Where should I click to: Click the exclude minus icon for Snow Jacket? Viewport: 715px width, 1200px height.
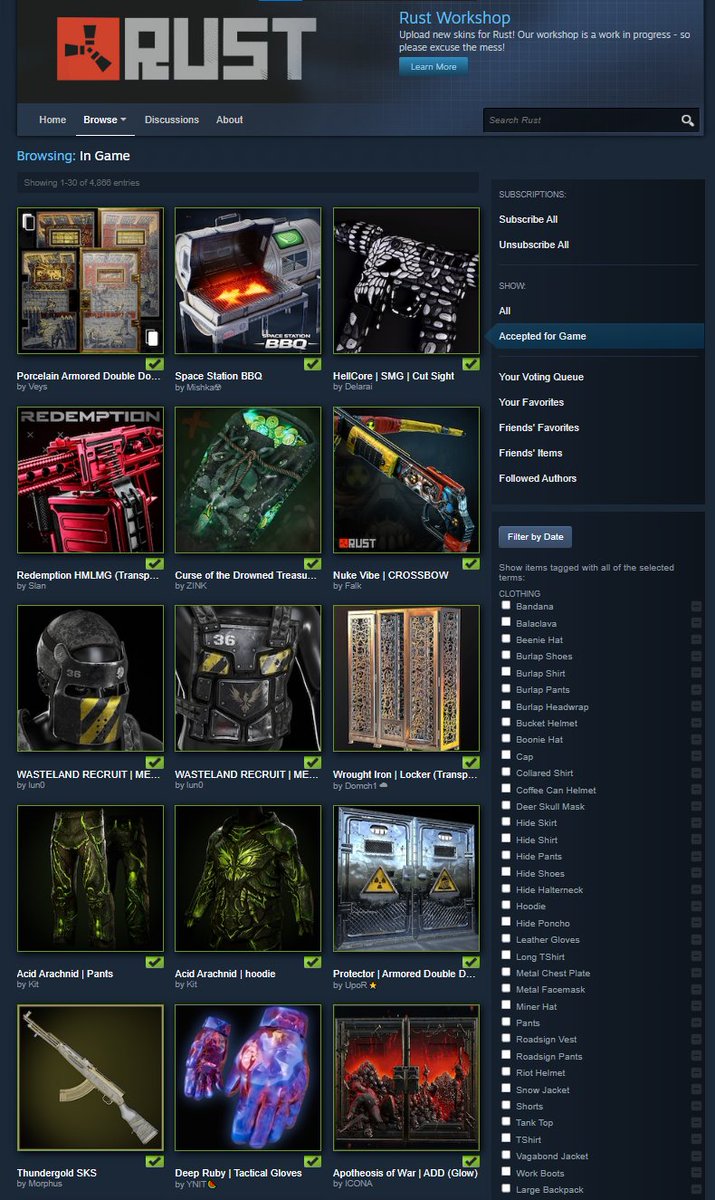click(x=696, y=1090)
